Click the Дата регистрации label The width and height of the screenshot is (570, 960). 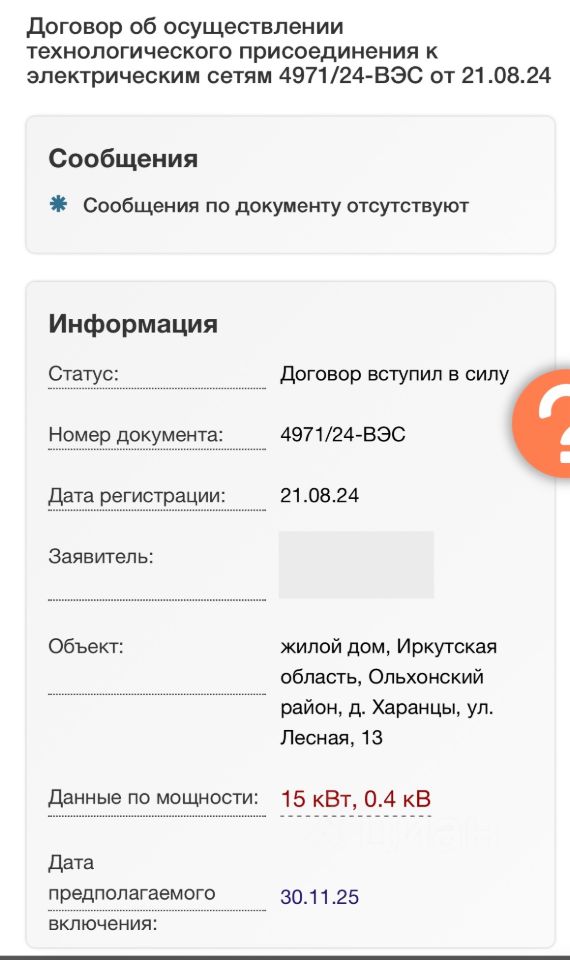[x=137, y=495]
